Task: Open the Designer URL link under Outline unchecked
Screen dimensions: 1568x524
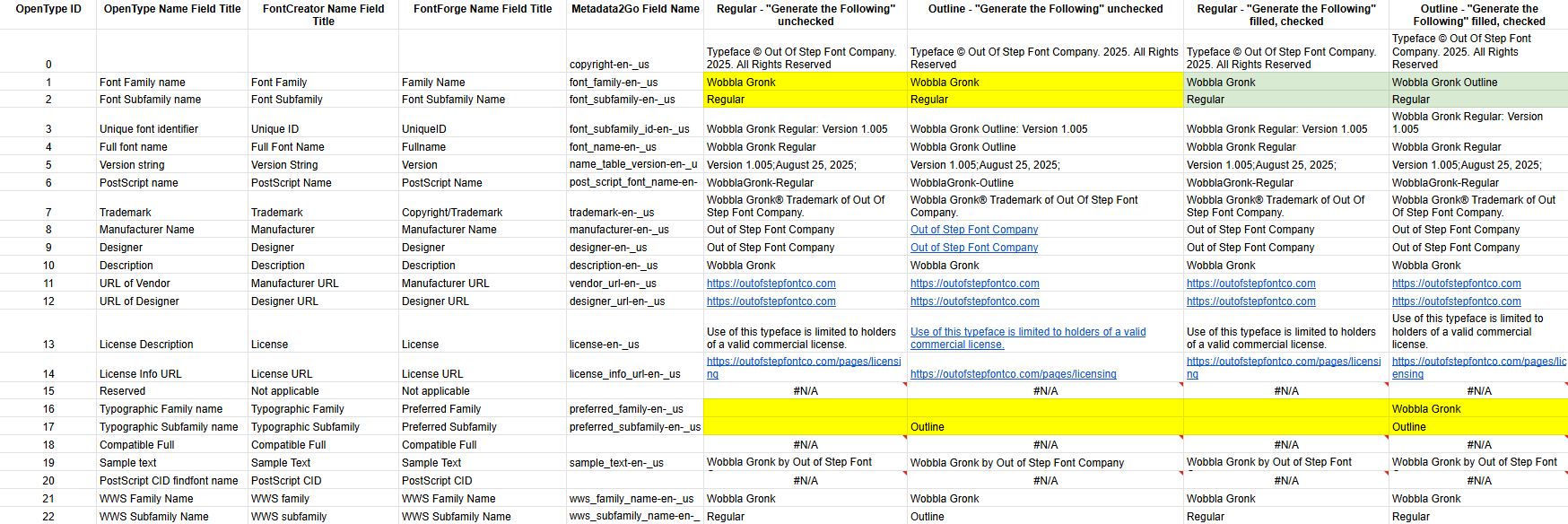Action: coord(974,301)
